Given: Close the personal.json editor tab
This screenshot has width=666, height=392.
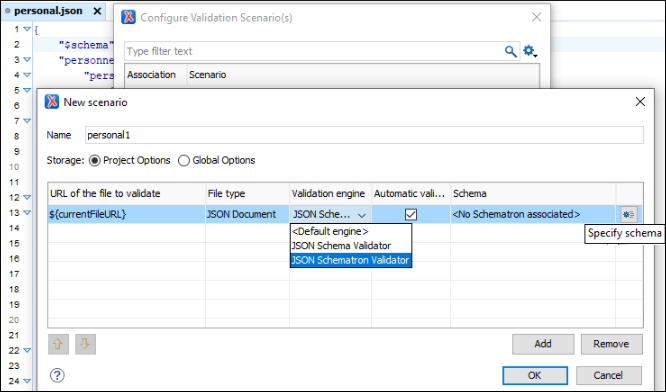Looking at the screenshot, I should (97, 11).
